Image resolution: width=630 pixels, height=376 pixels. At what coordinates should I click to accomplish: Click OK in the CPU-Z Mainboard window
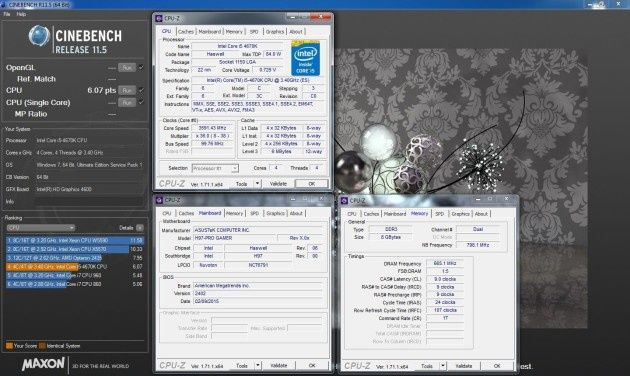(x=312, y=366)
